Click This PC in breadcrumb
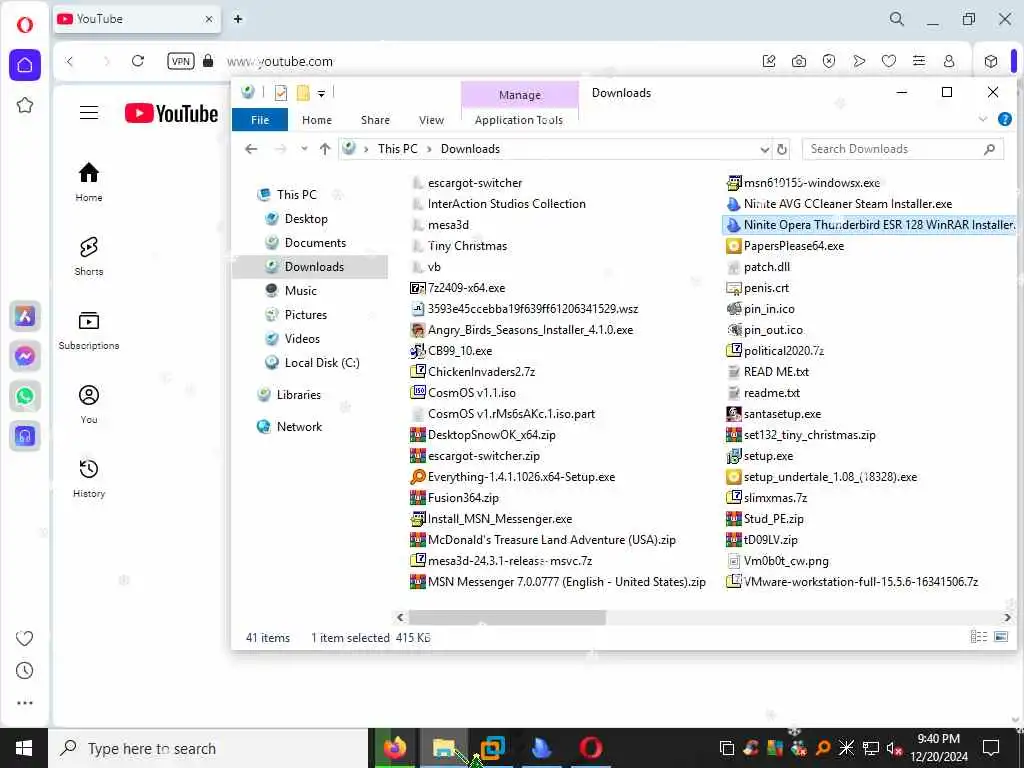 point(397,149)
